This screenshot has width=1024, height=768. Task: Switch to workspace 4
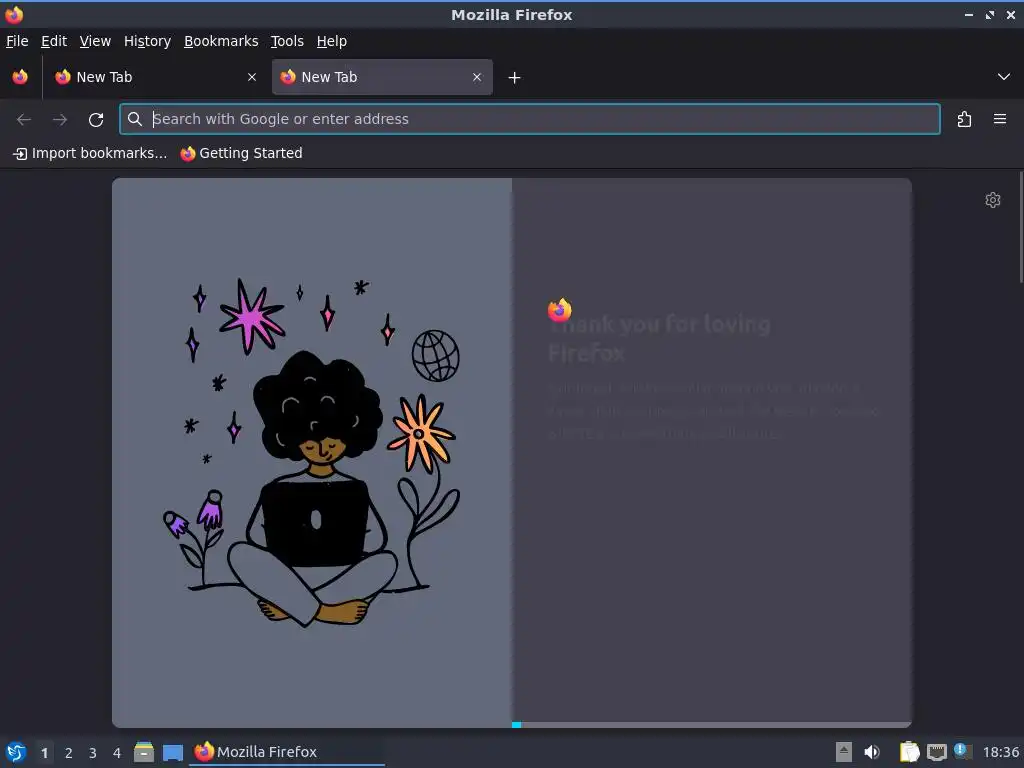[117, 753]
